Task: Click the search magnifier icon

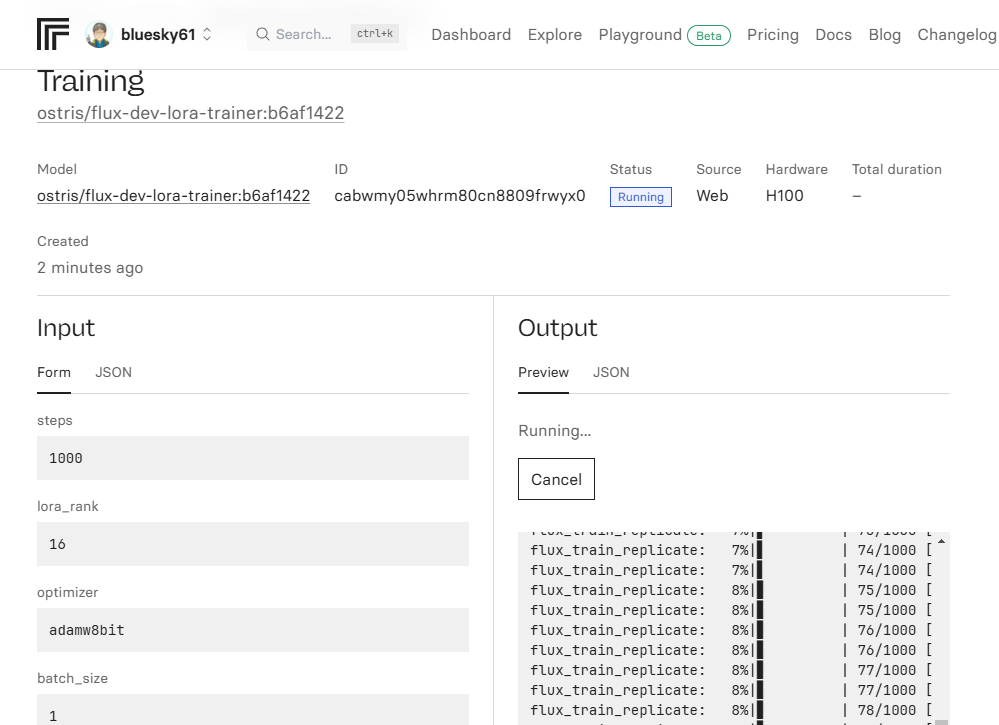Action: (262, 34)
